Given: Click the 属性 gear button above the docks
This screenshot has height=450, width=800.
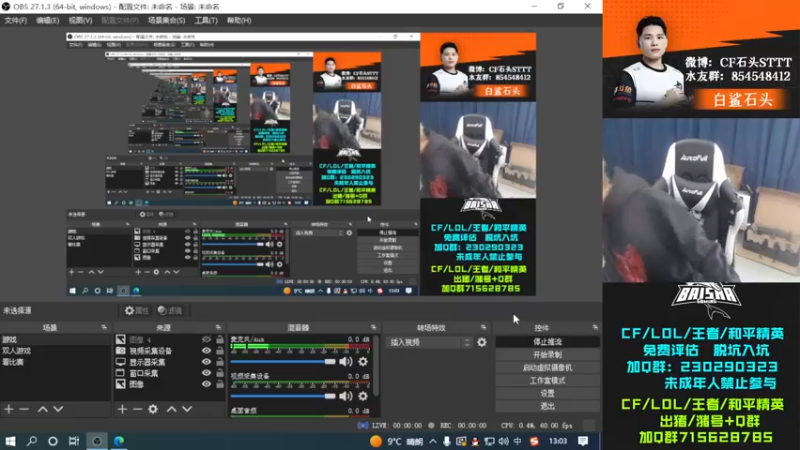Looking at the screenshot, I should point(137,310).
